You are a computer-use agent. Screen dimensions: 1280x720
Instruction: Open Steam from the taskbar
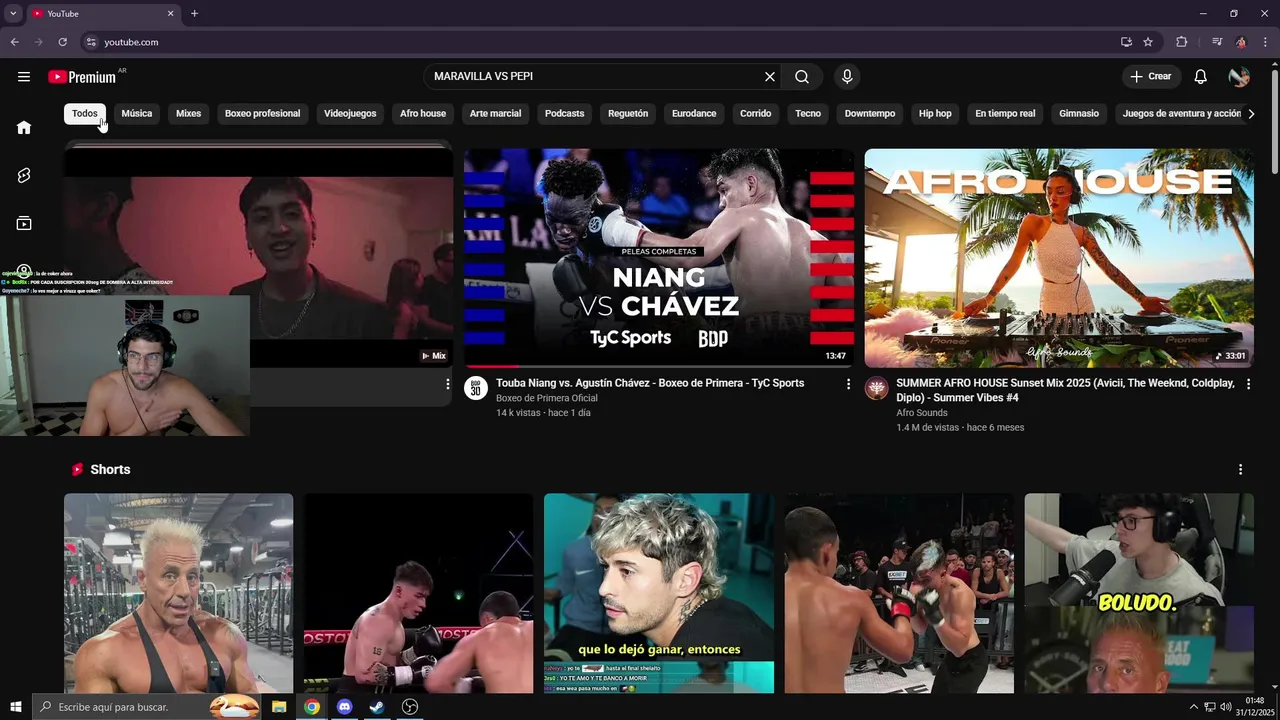click(x=377, y=707)
